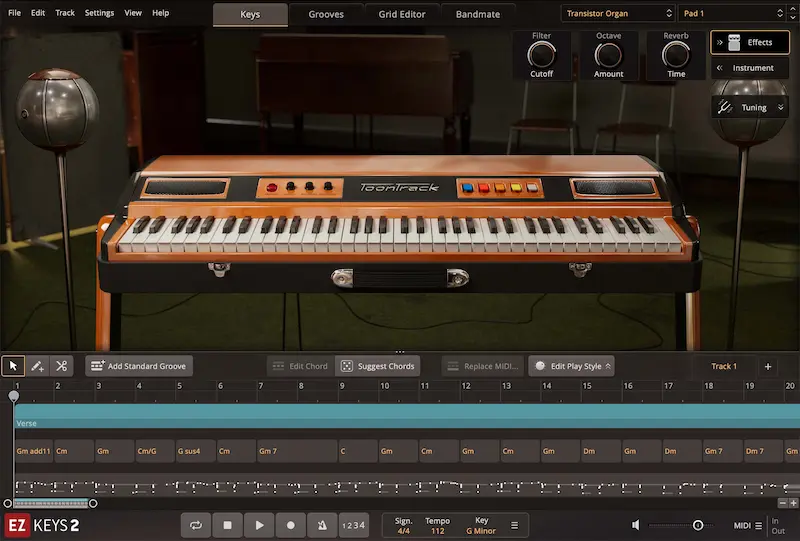Select the arrow pointer tool

(13, 366)
